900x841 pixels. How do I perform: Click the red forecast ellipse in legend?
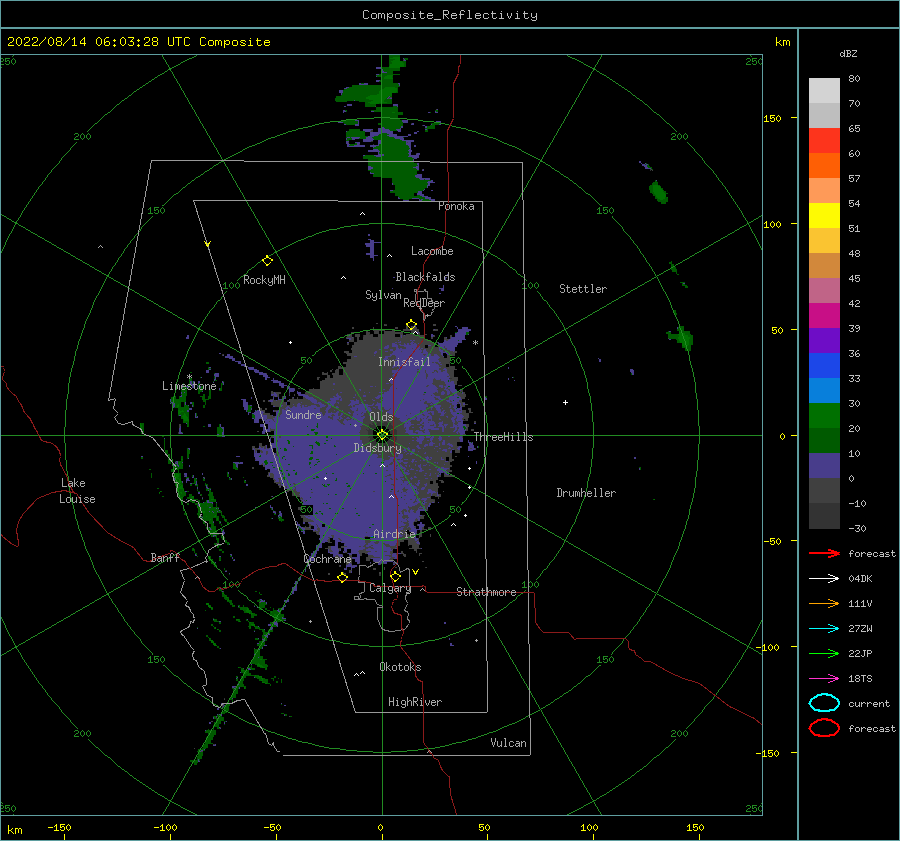click(824, 728)
